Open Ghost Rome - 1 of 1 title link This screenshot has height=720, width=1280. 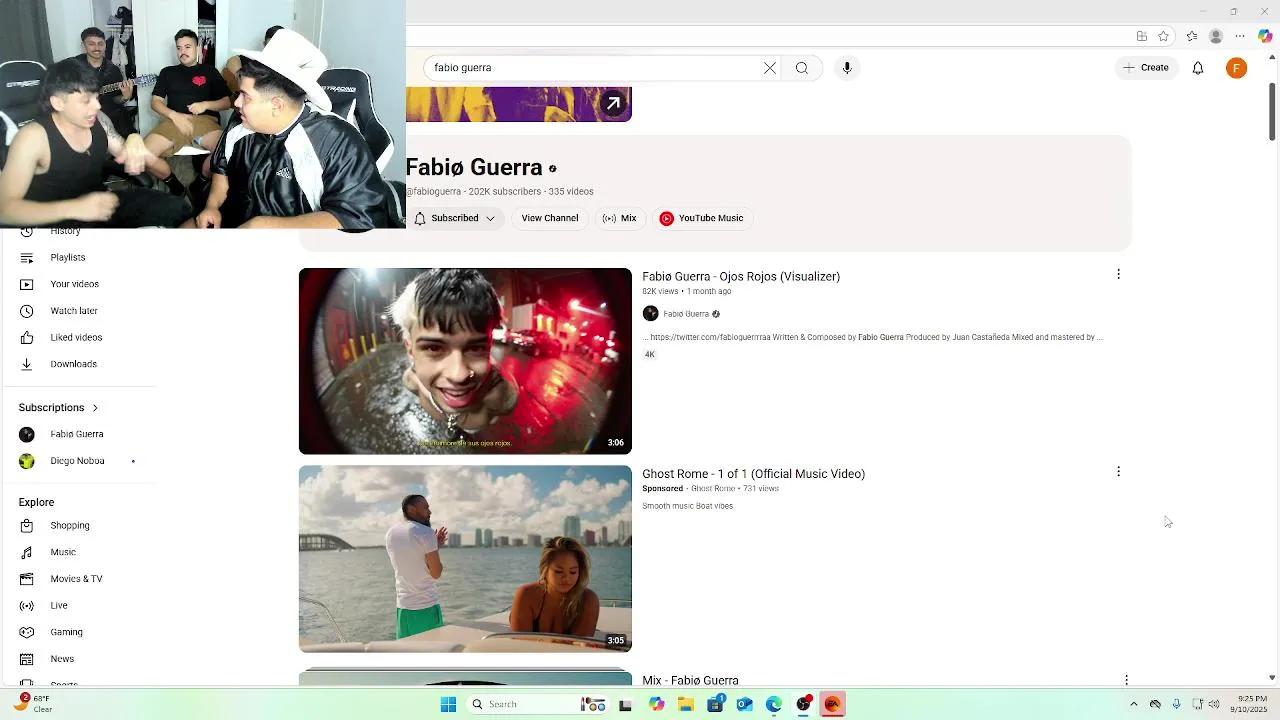(x=753, y=474)
